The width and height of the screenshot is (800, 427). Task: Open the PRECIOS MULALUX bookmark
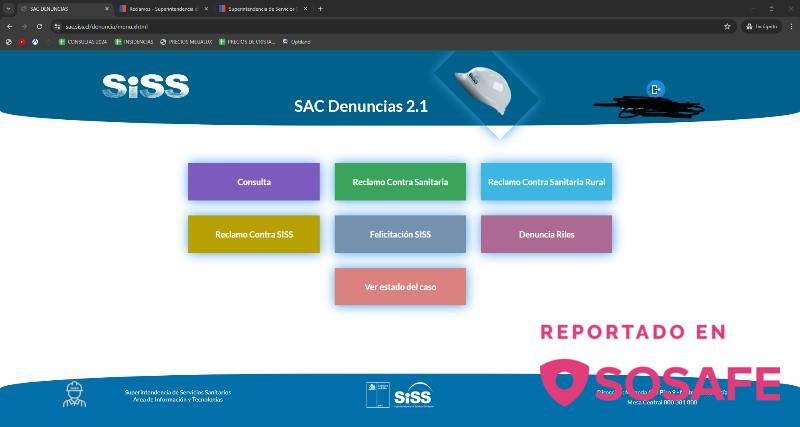tap(186, 42)
